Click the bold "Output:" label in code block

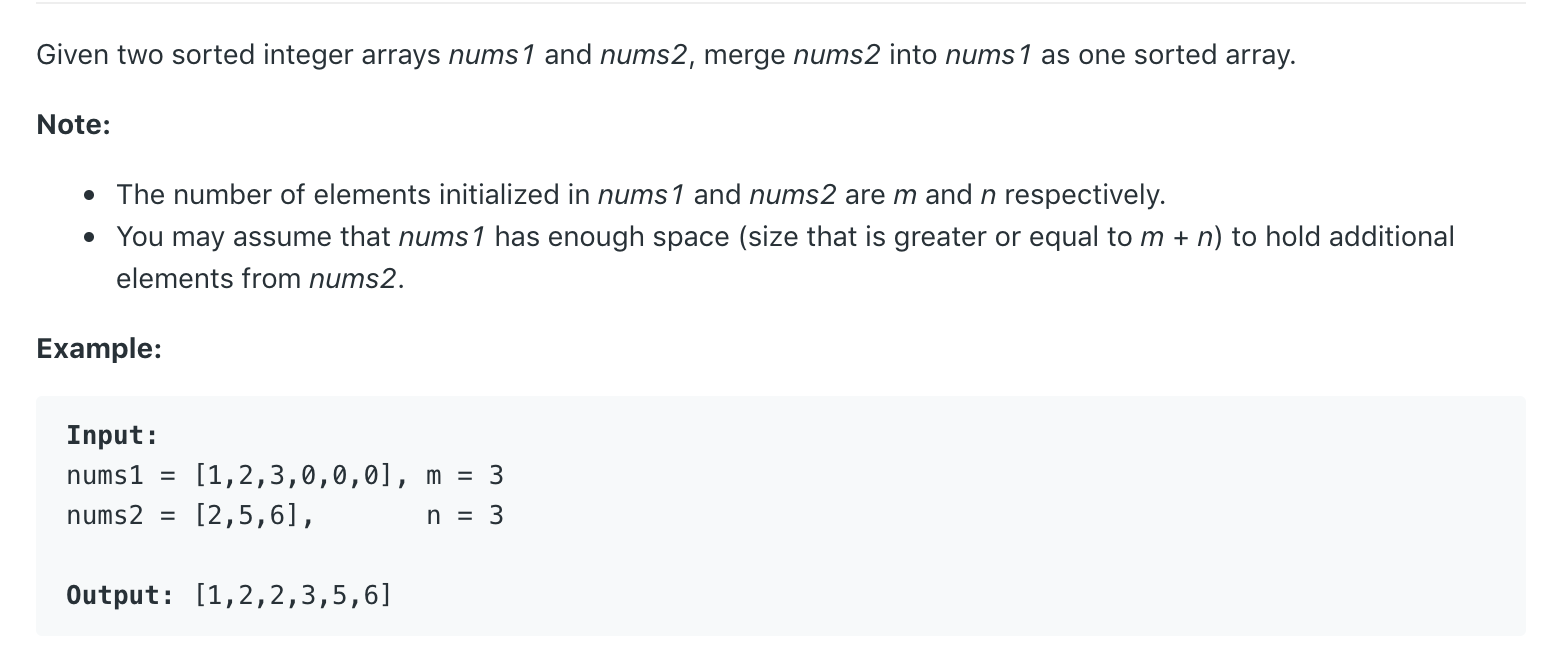click(120, 596)
